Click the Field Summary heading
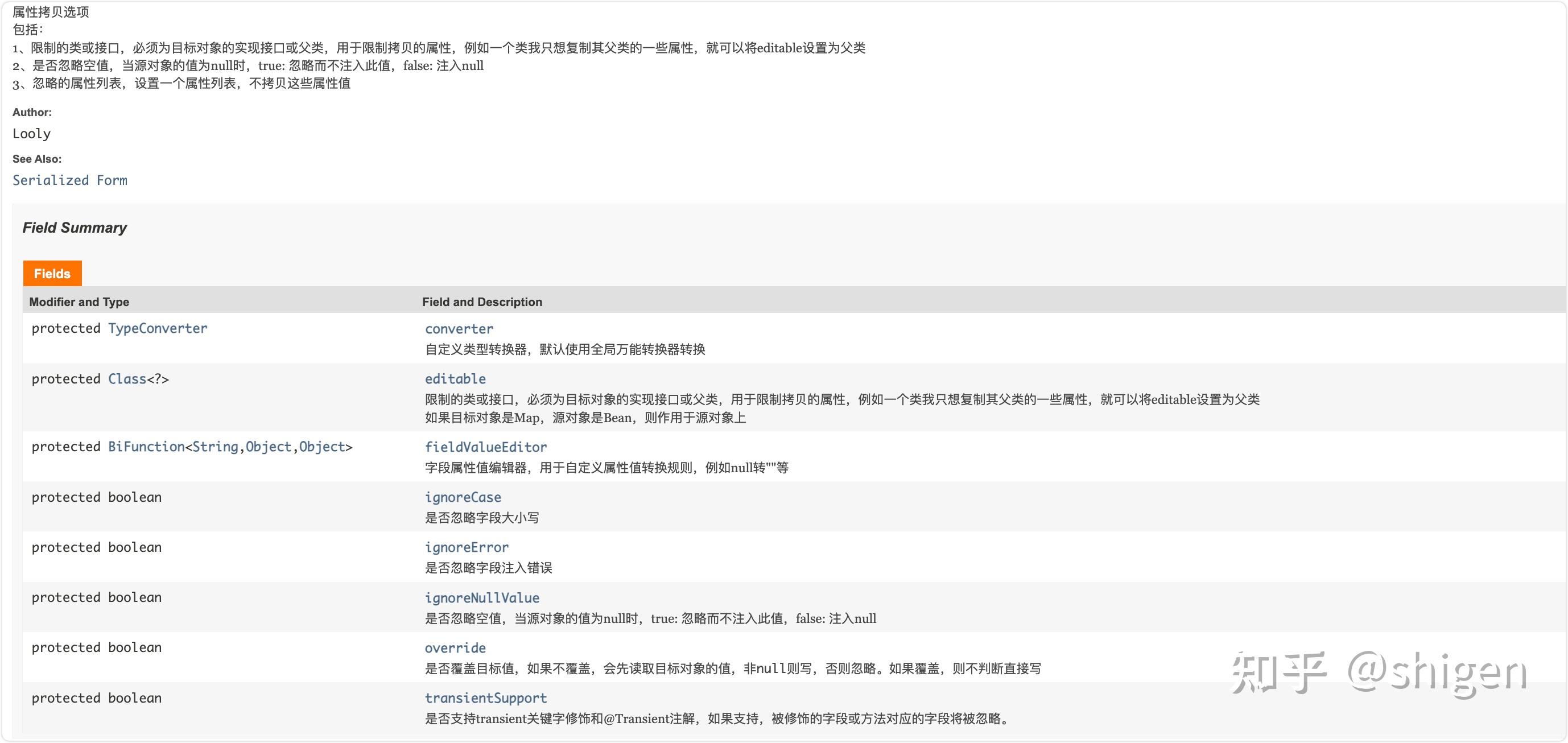This screenshot has height=743, width=1568. tap(75, 228)
